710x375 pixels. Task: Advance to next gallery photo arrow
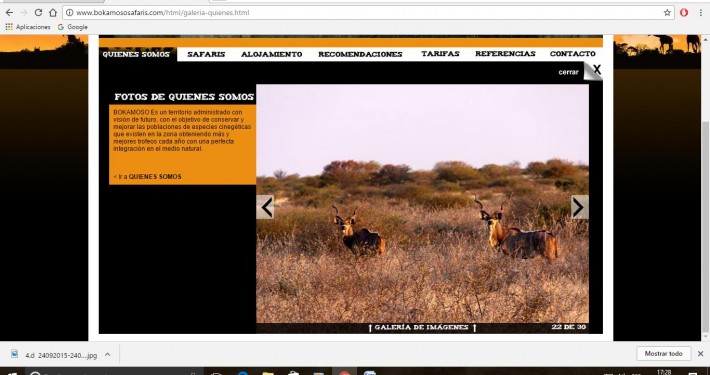[580, 207]
